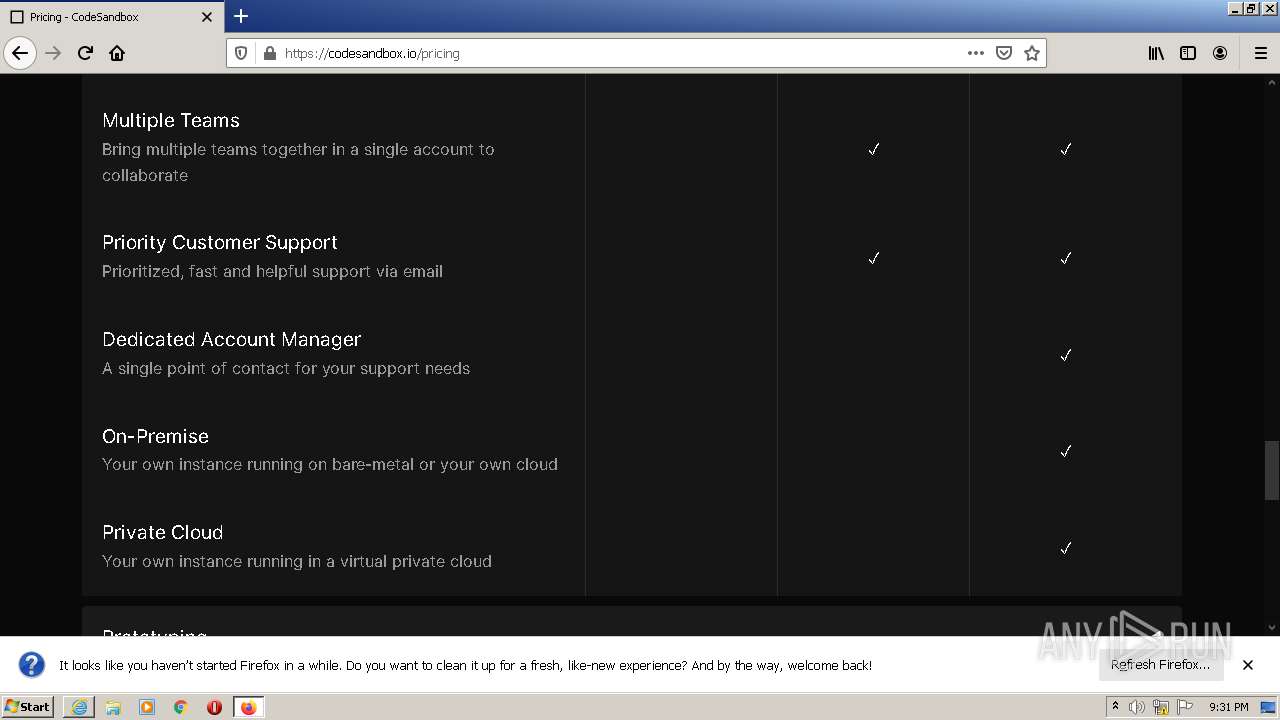1280x720 pixels.
Task: Open the Windows Start menu
Action: (28, 707)
